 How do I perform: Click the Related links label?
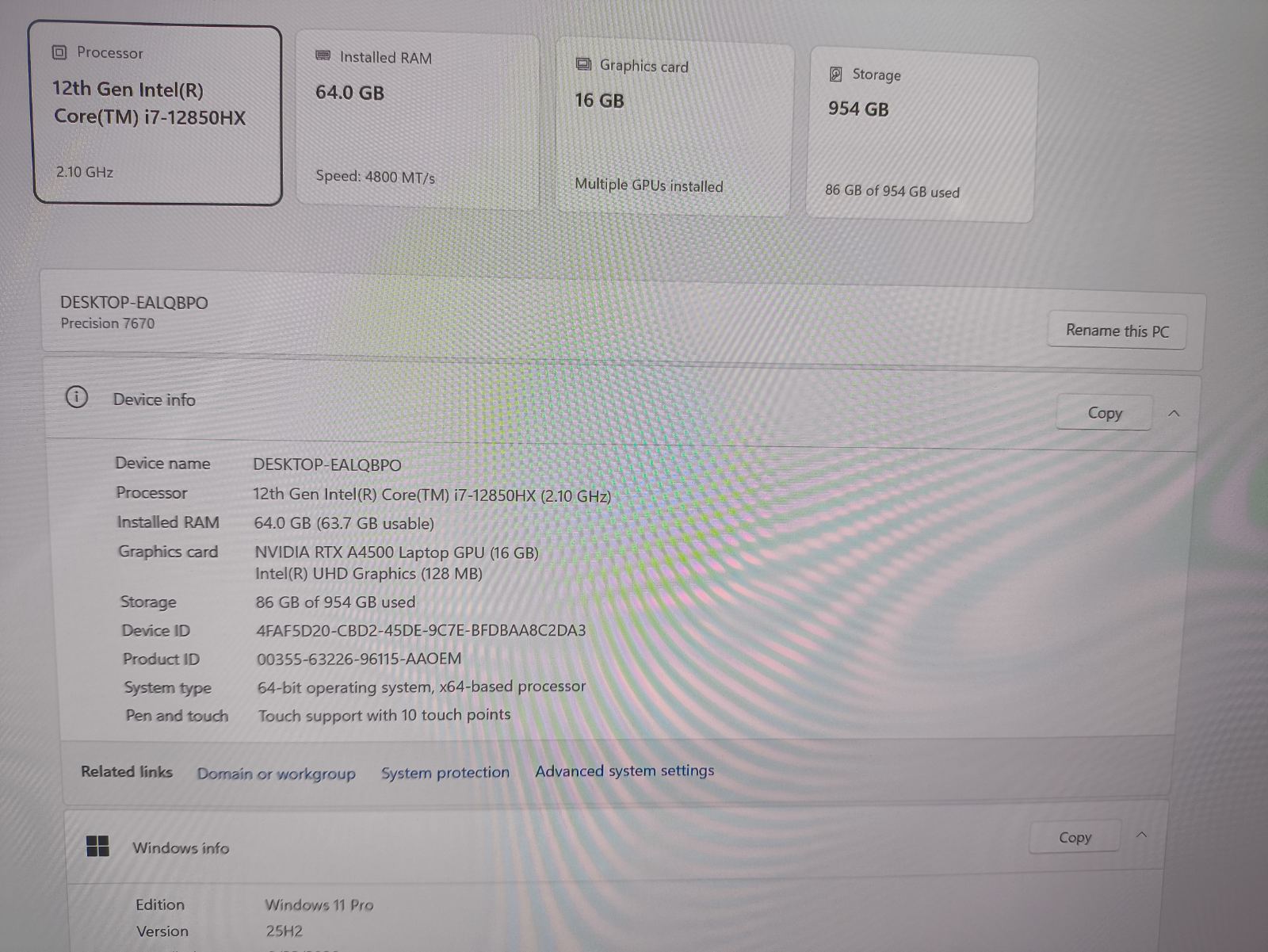[x=127, y=771]
